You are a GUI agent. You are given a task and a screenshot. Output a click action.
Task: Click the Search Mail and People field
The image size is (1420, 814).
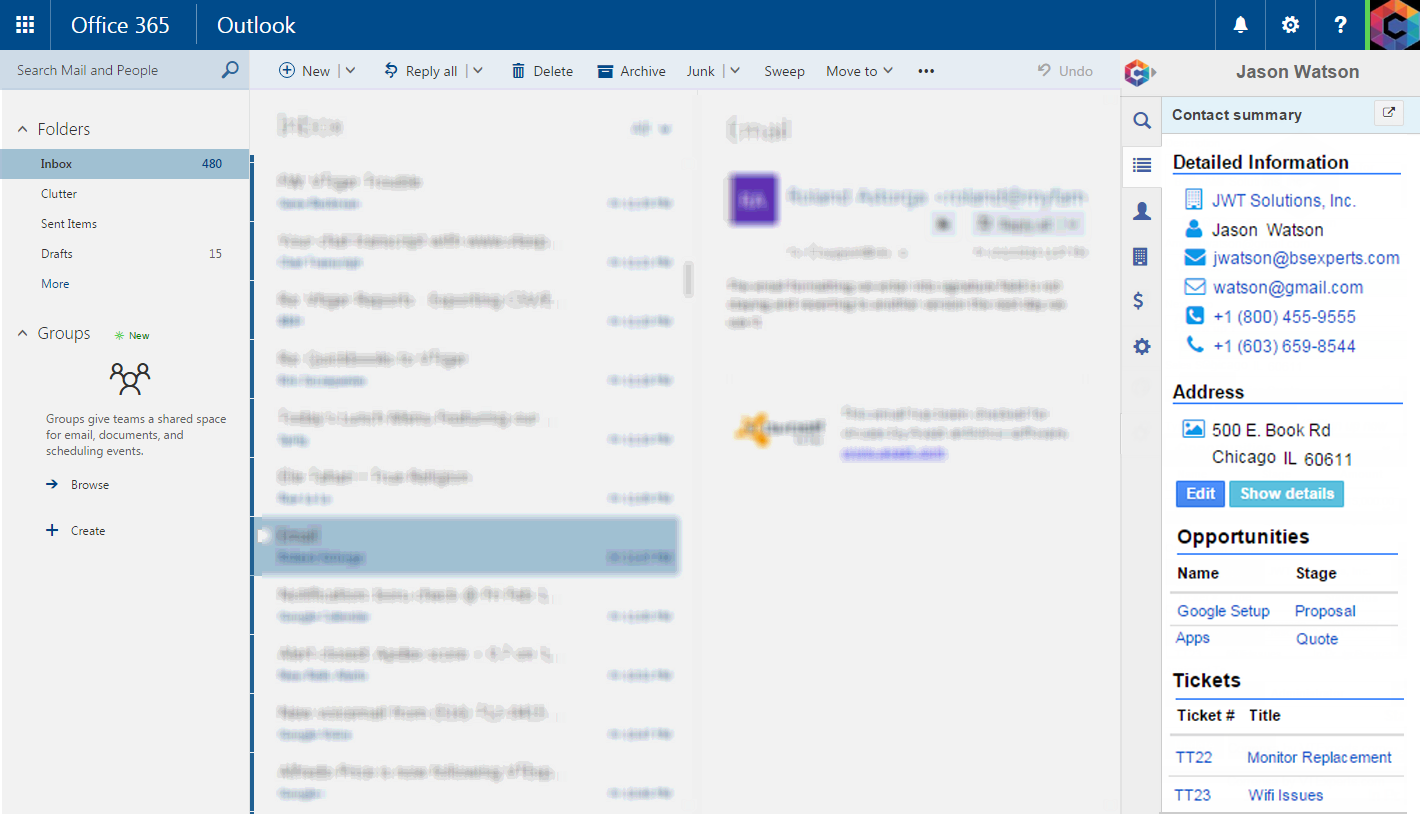tap(115, 70)
